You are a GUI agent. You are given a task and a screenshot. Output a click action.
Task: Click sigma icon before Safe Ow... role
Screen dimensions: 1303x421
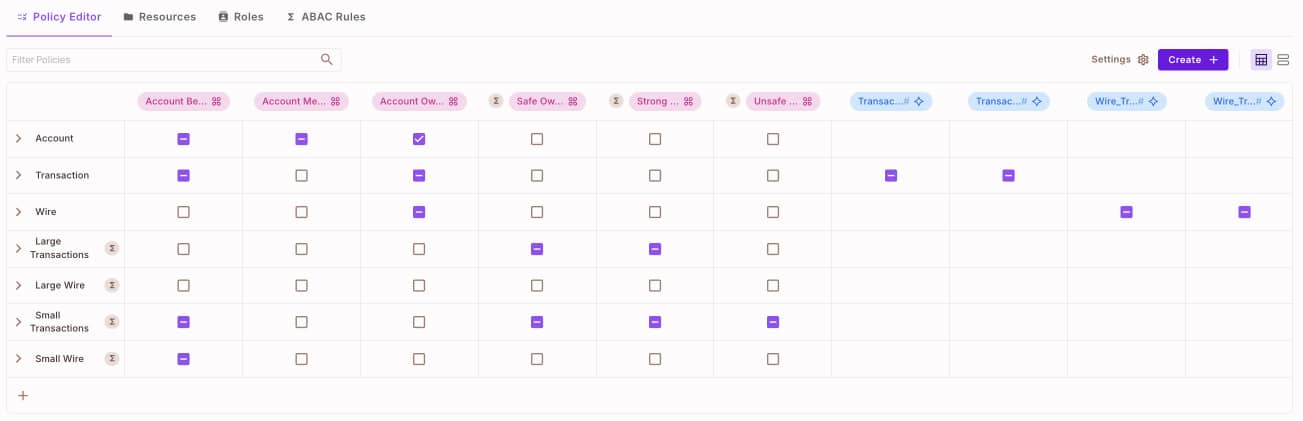tap(495, 101)
